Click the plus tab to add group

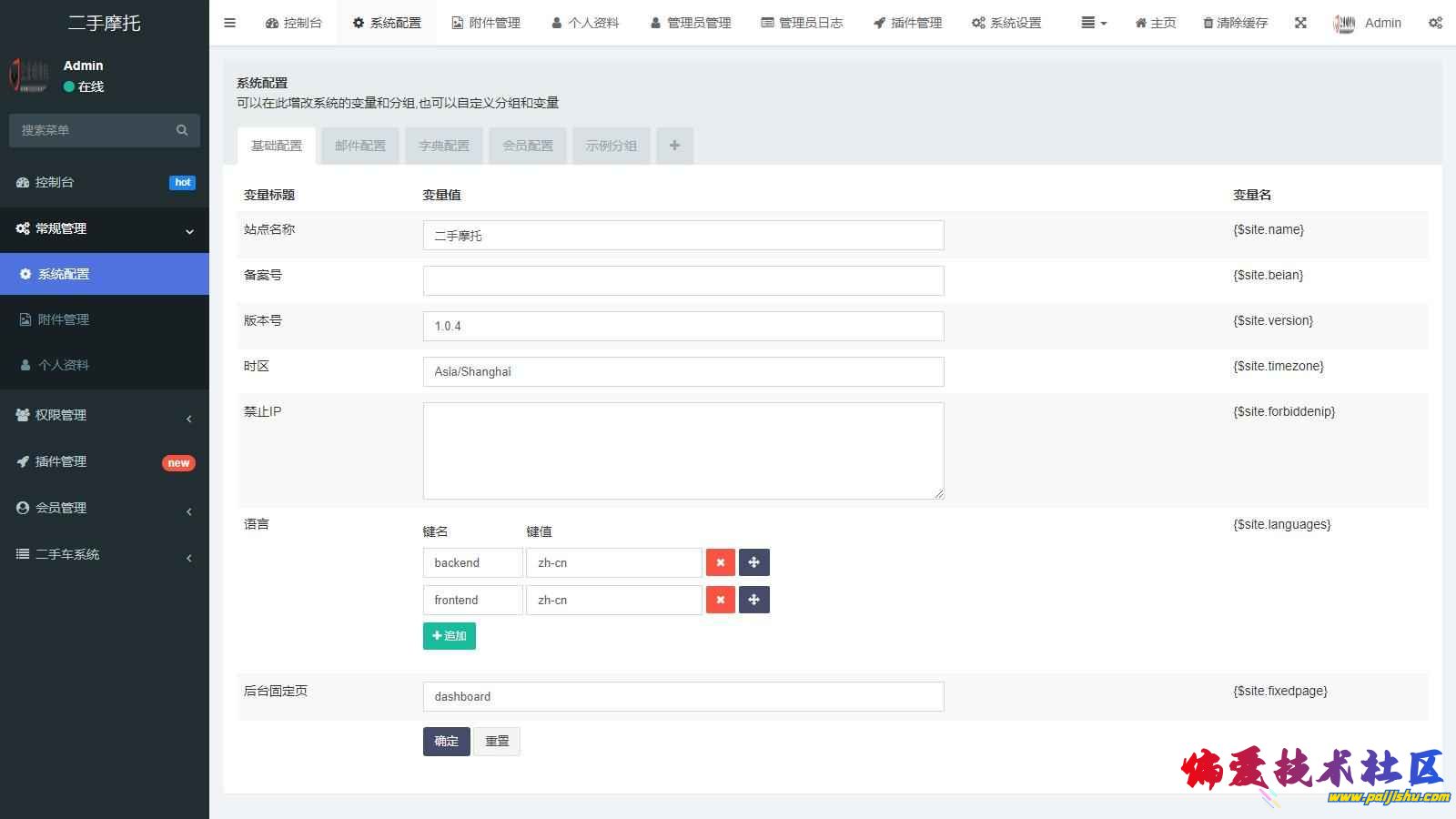[x=674, y=146]
